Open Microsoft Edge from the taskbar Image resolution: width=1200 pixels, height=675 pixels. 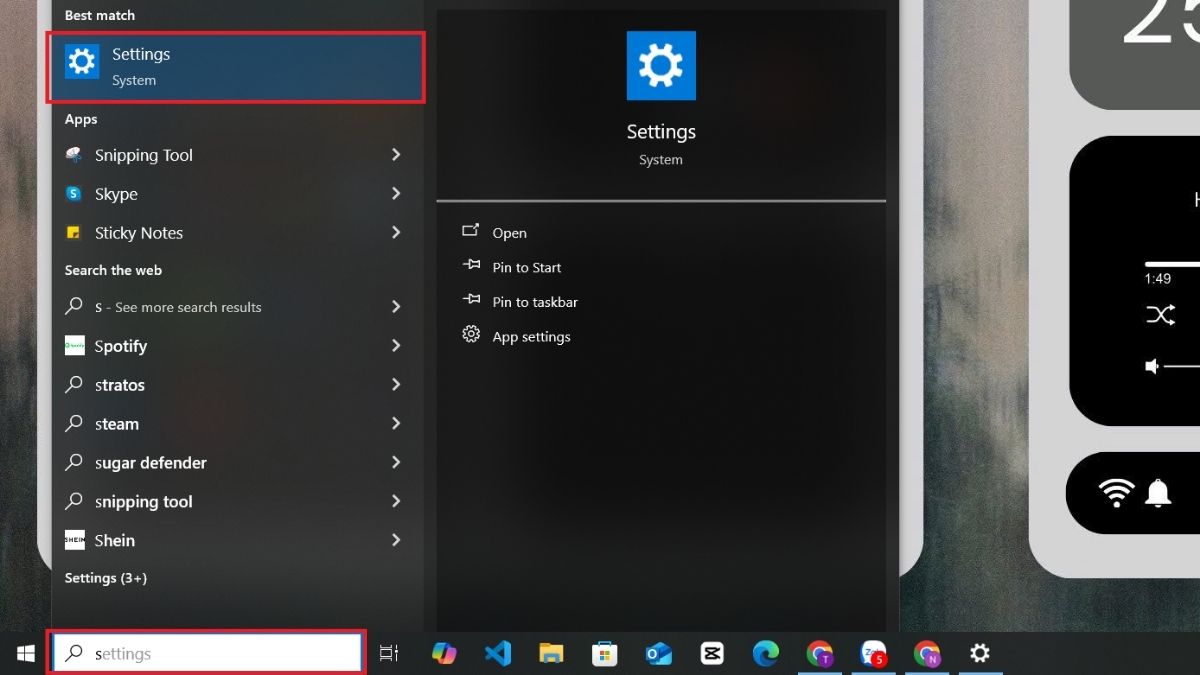point(766,654)
